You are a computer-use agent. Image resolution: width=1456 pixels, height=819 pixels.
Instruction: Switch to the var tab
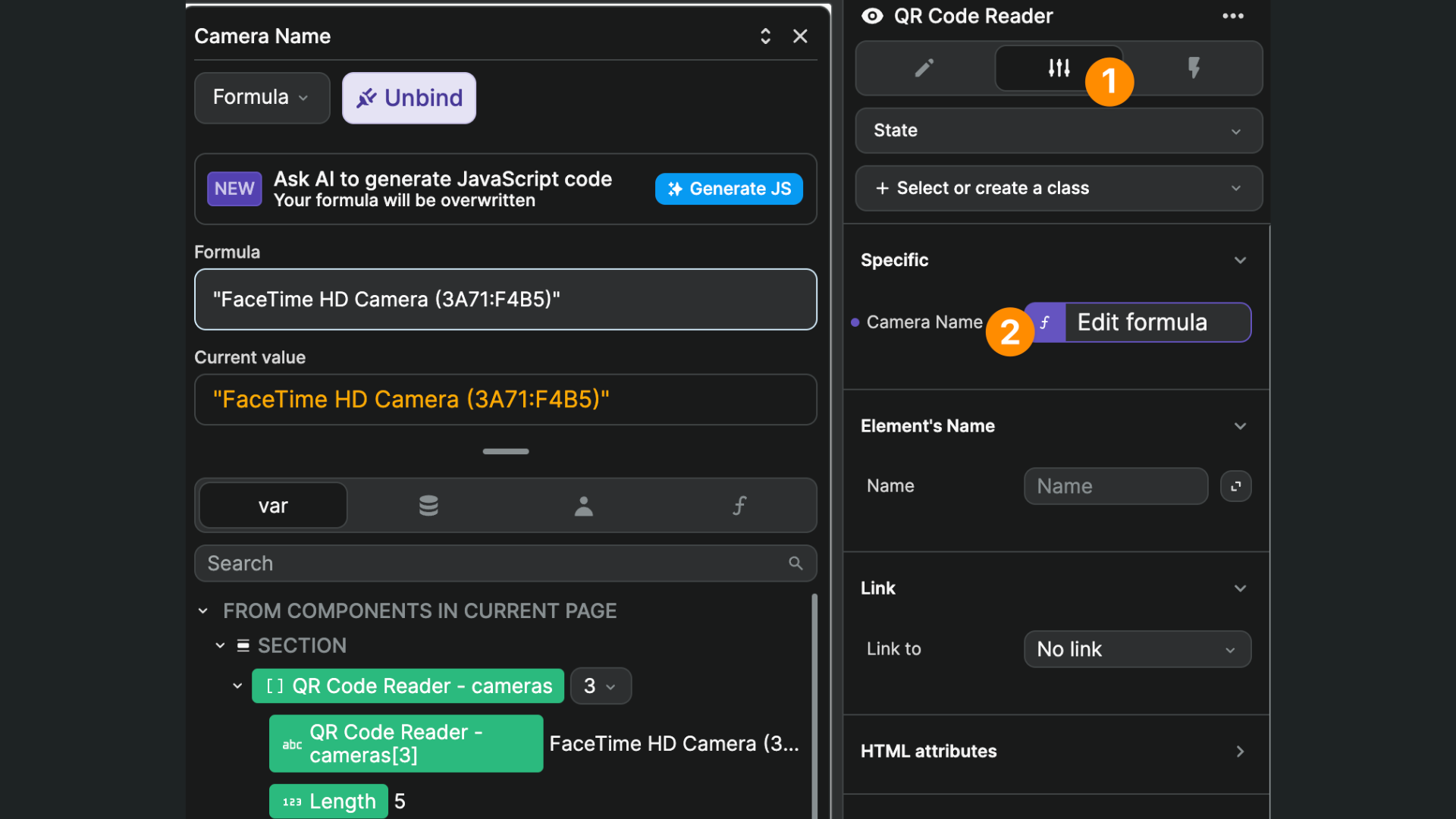pyautogui.click(x=272, y=505)
